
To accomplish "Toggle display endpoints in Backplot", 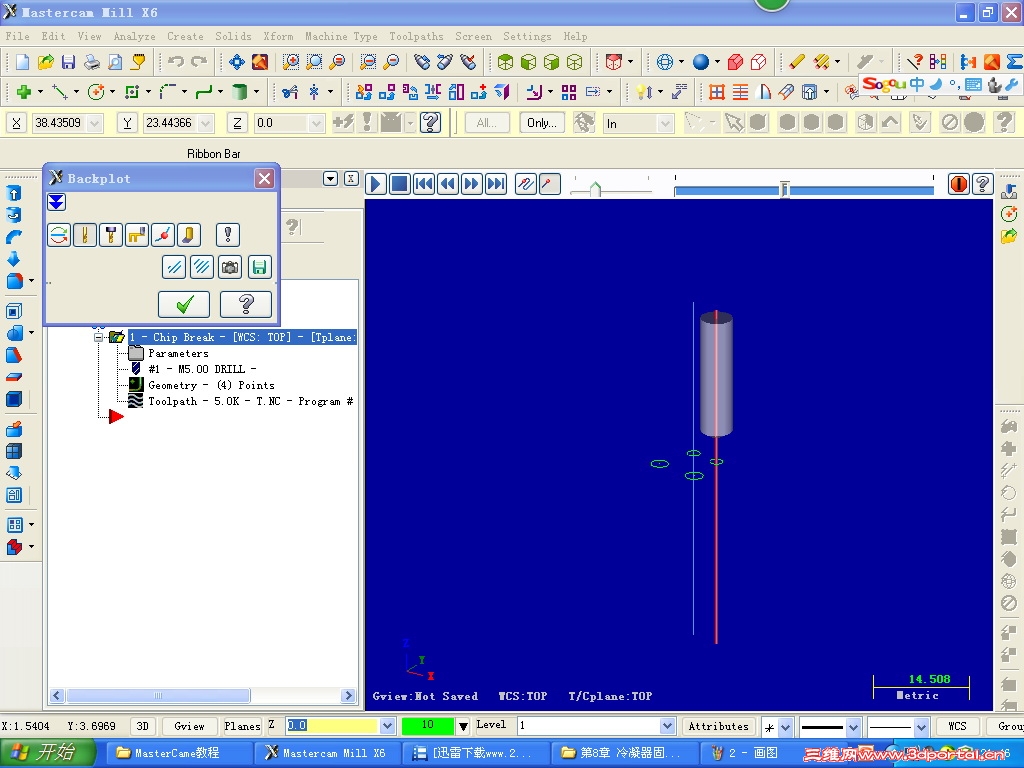I will click(163, 235).
